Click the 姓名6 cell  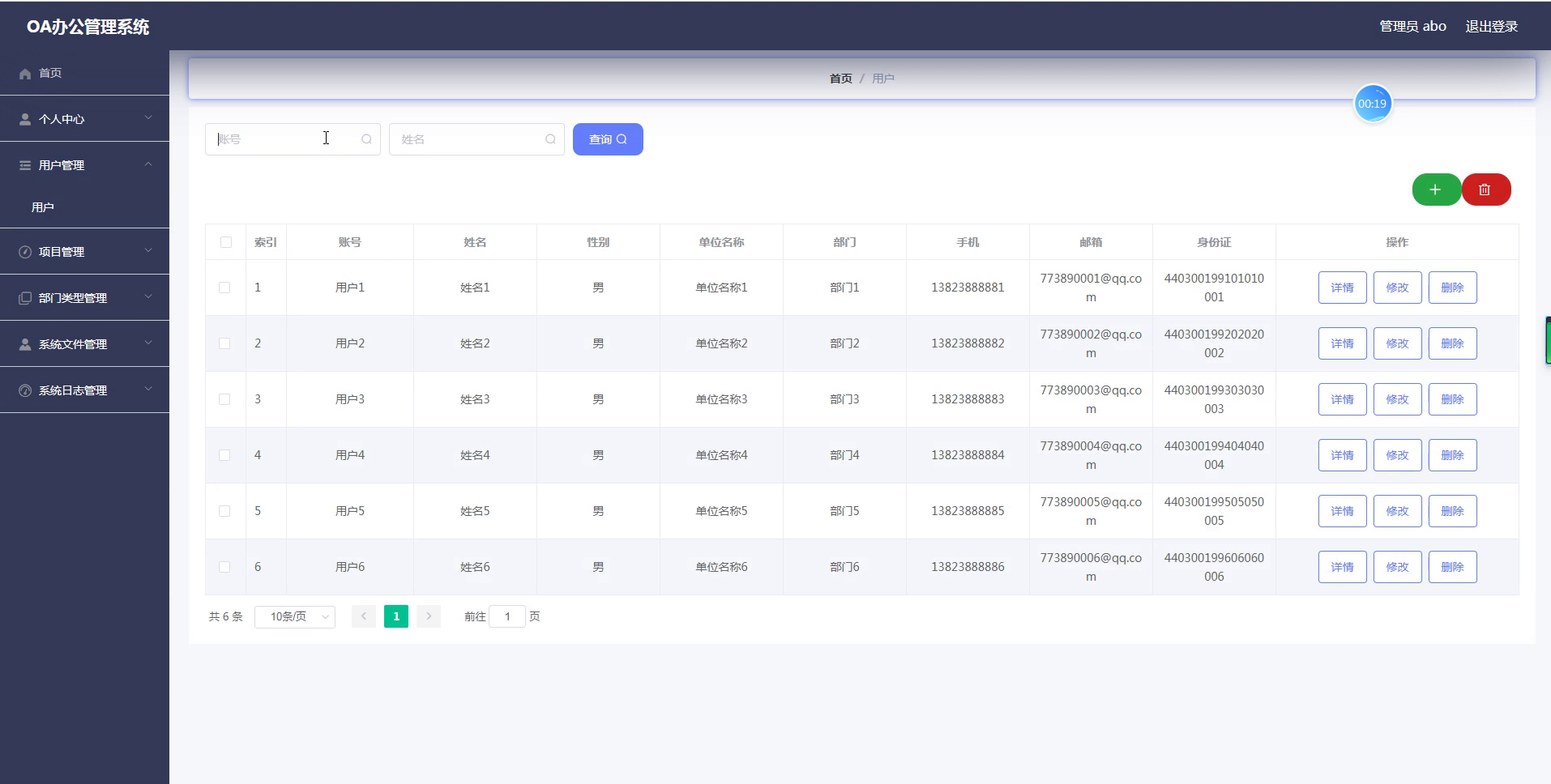(x=475, y=567)
